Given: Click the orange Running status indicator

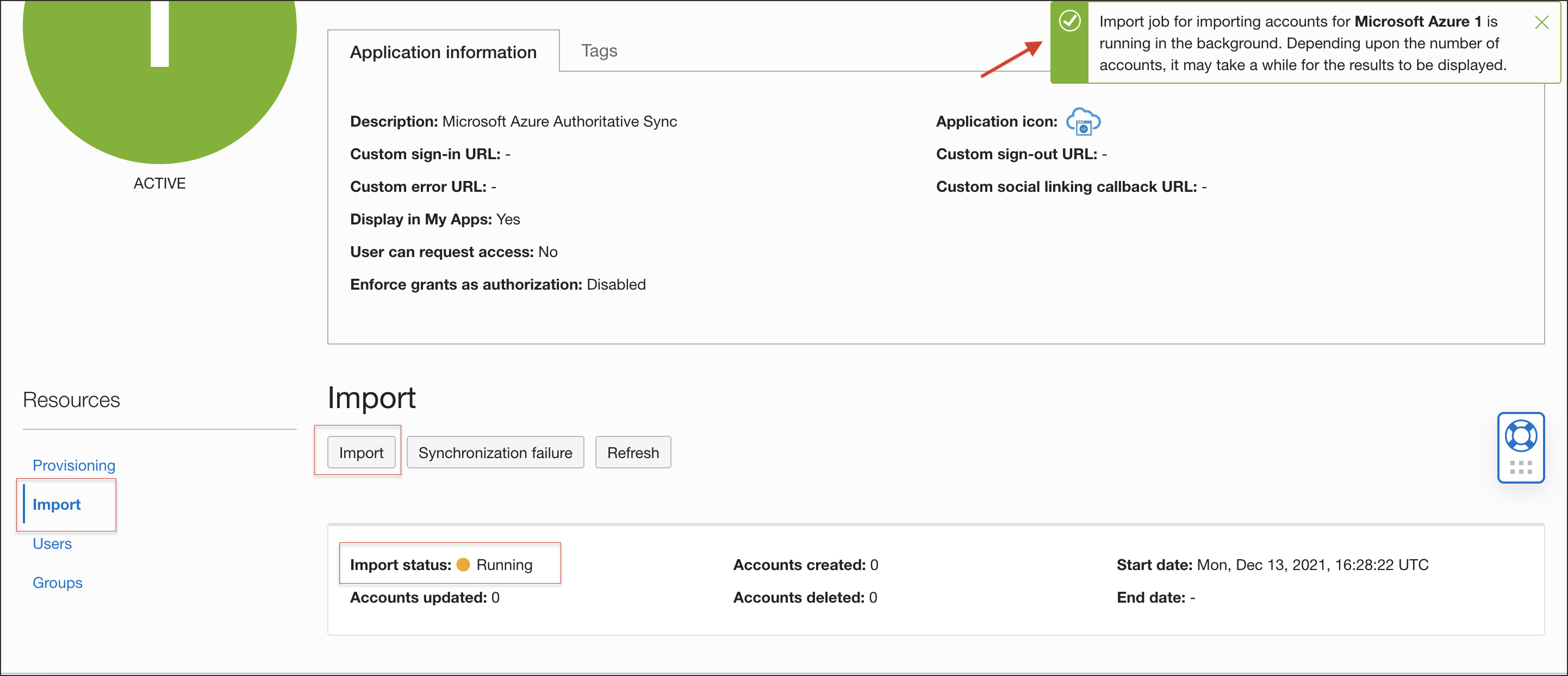Looking at the screenshot, I should (463, 565).
